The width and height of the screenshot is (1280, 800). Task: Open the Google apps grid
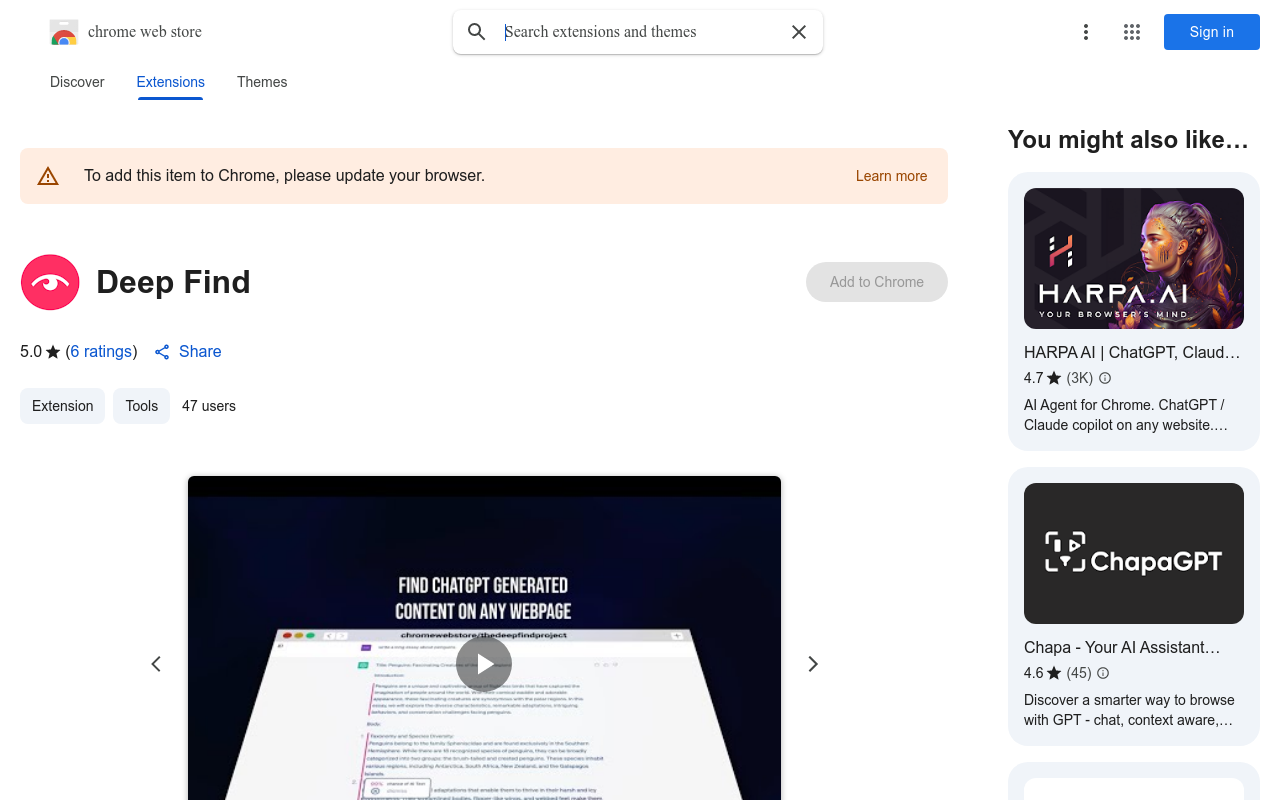(x=1132, y=32)
